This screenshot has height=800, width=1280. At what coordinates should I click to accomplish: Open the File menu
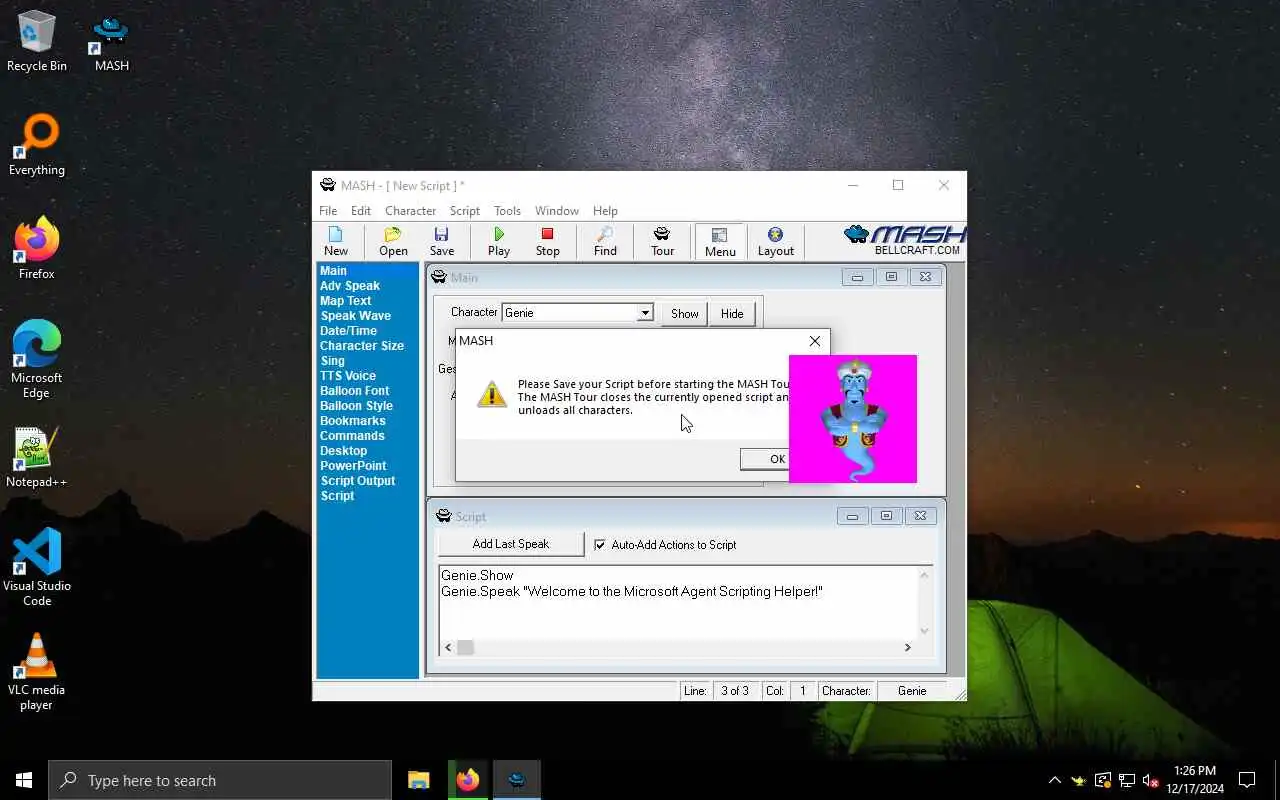click(328, 211)
